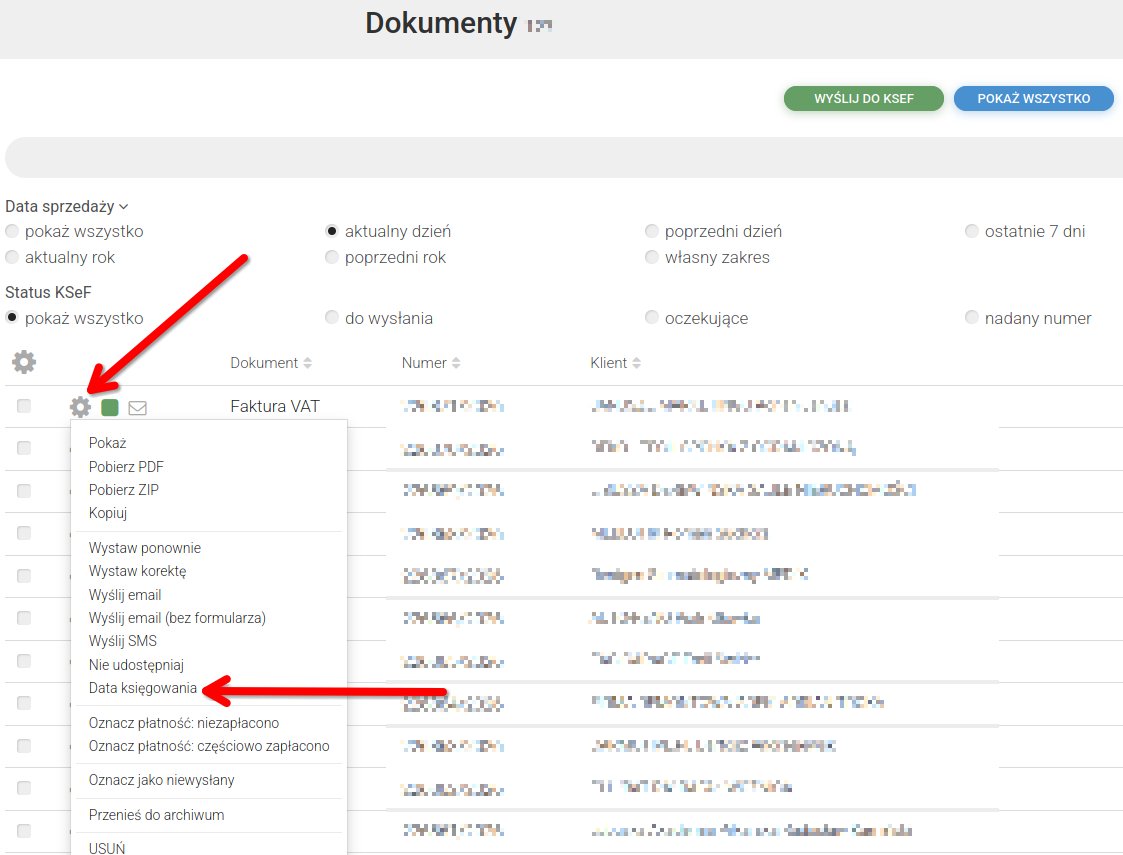Click into the long search field
The width and height of the screenshot is (1123, 855).
click(x=564, y=158)
